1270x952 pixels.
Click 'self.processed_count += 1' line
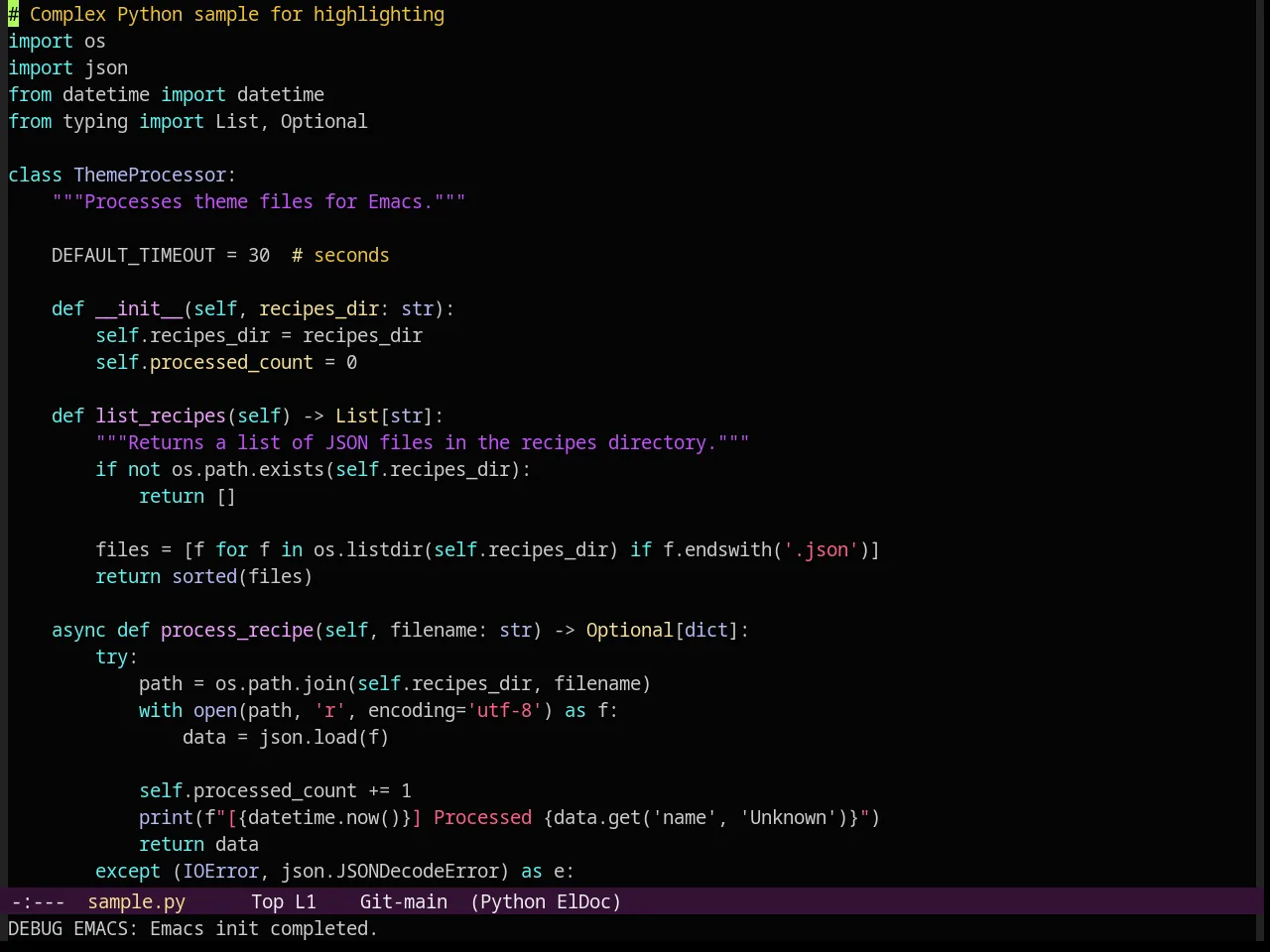(275, 790)
